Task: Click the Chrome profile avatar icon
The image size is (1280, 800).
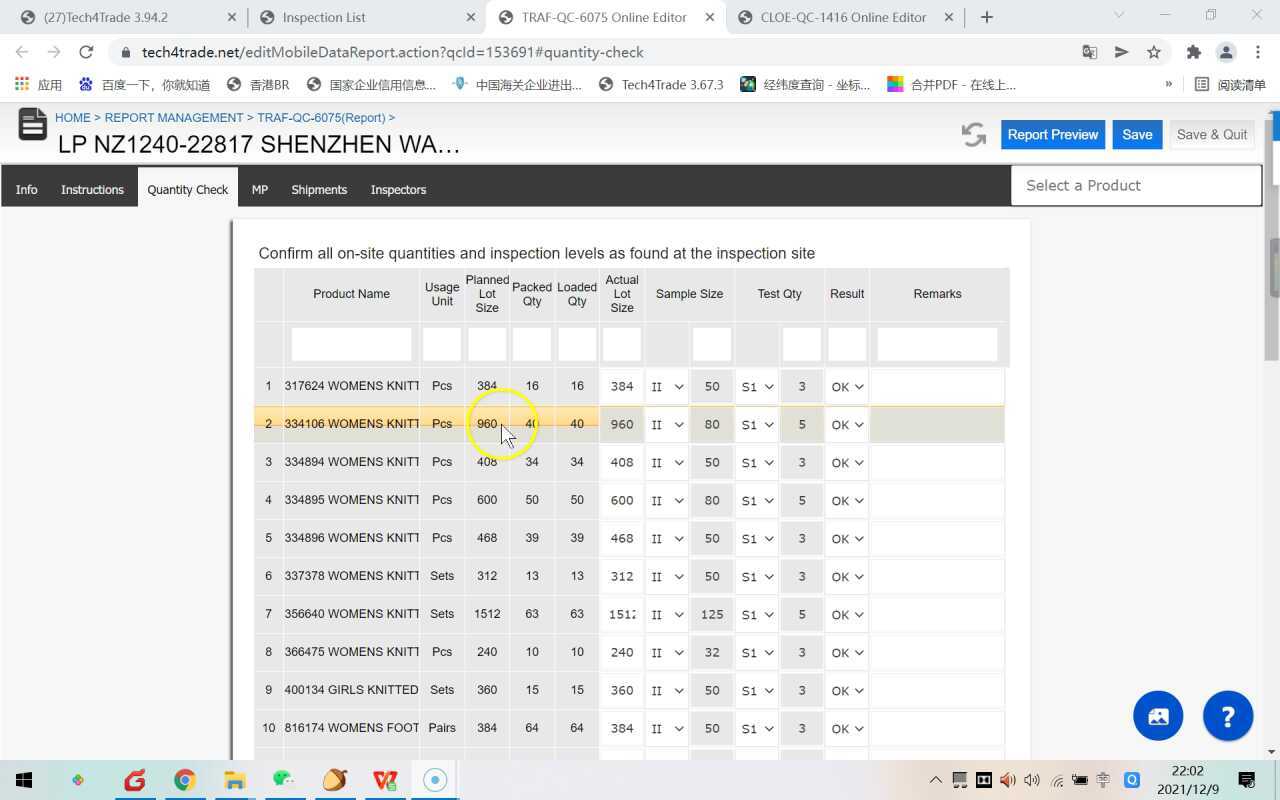Action: click(x=1226, y=52)
